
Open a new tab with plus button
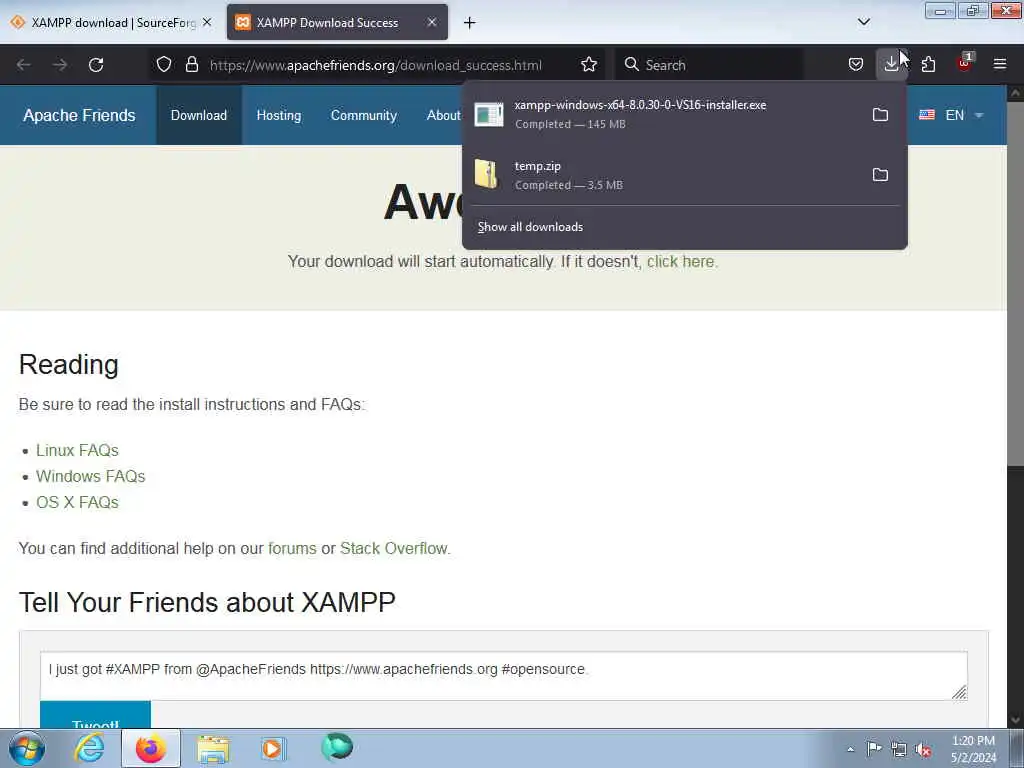469,23
